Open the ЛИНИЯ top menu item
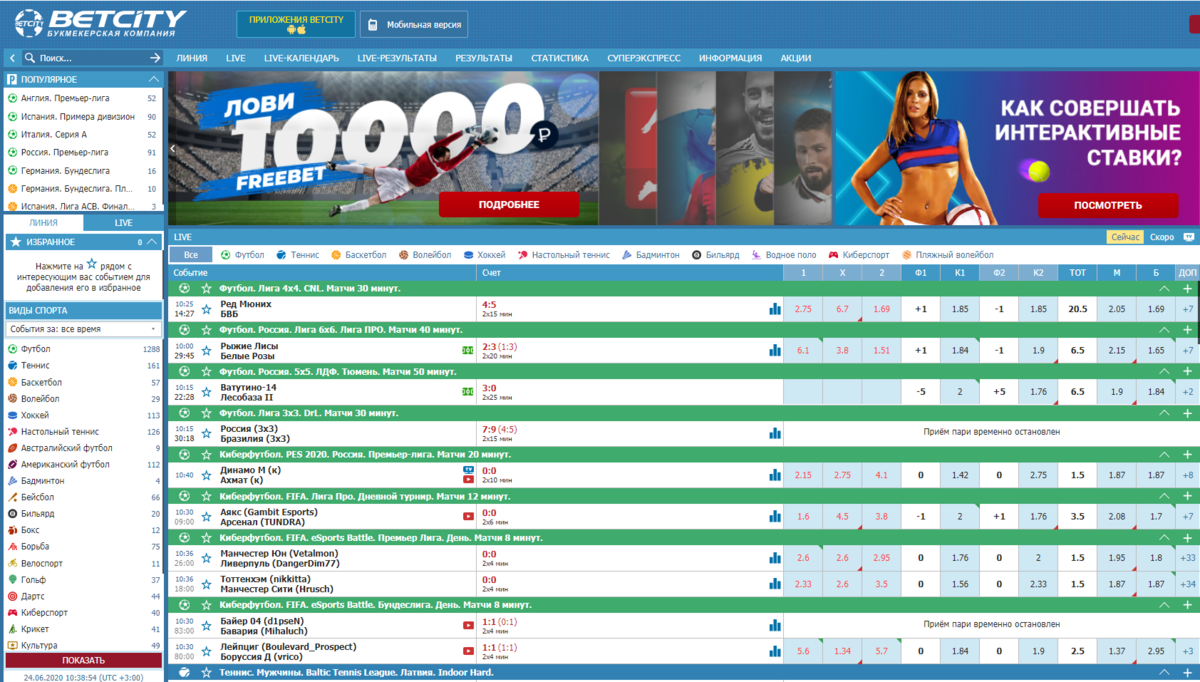The image size is (1200, 682). (192, 58)
